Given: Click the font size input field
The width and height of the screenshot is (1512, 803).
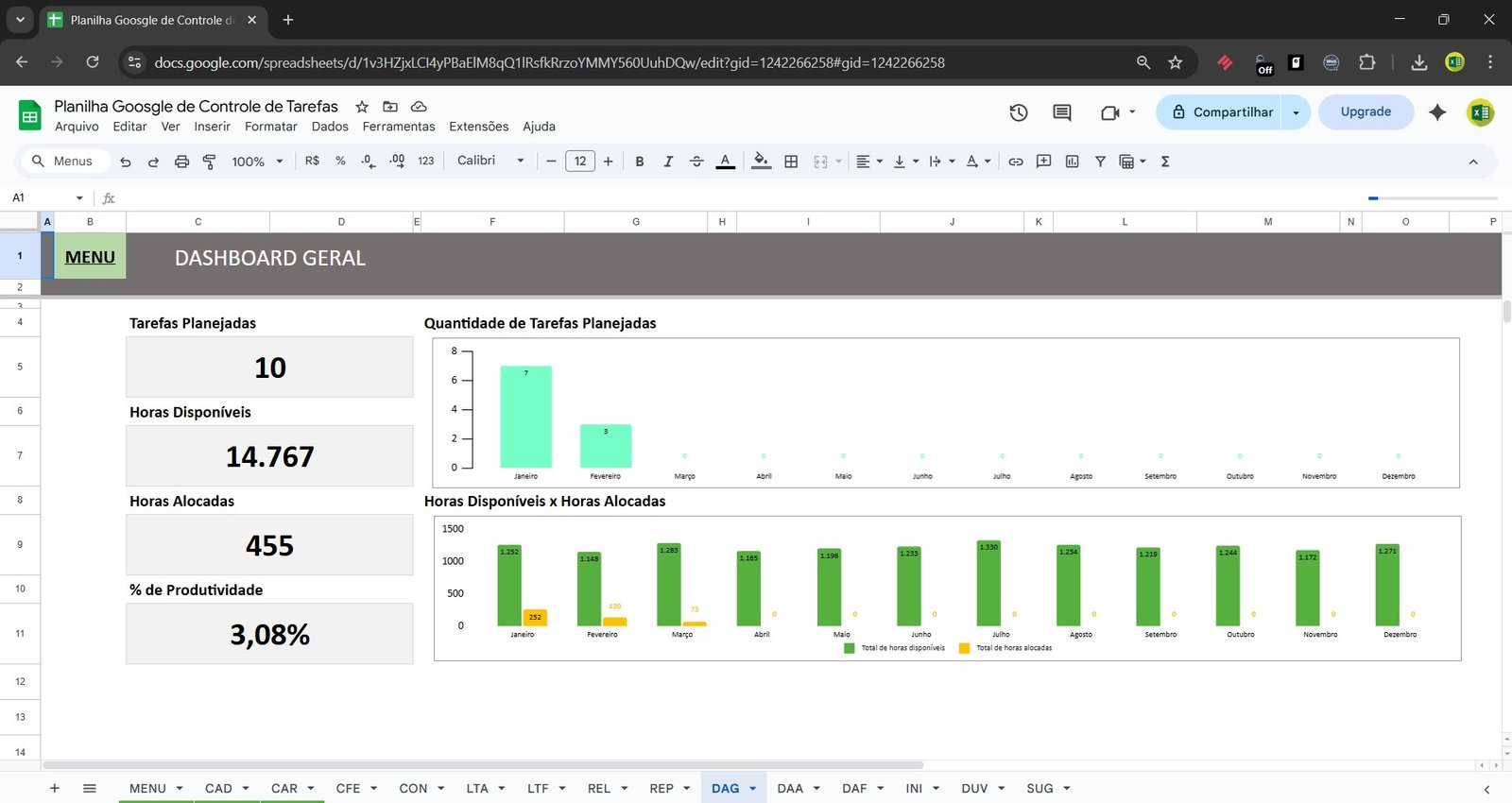Looking at the screenshot, I should click(579, 162).
